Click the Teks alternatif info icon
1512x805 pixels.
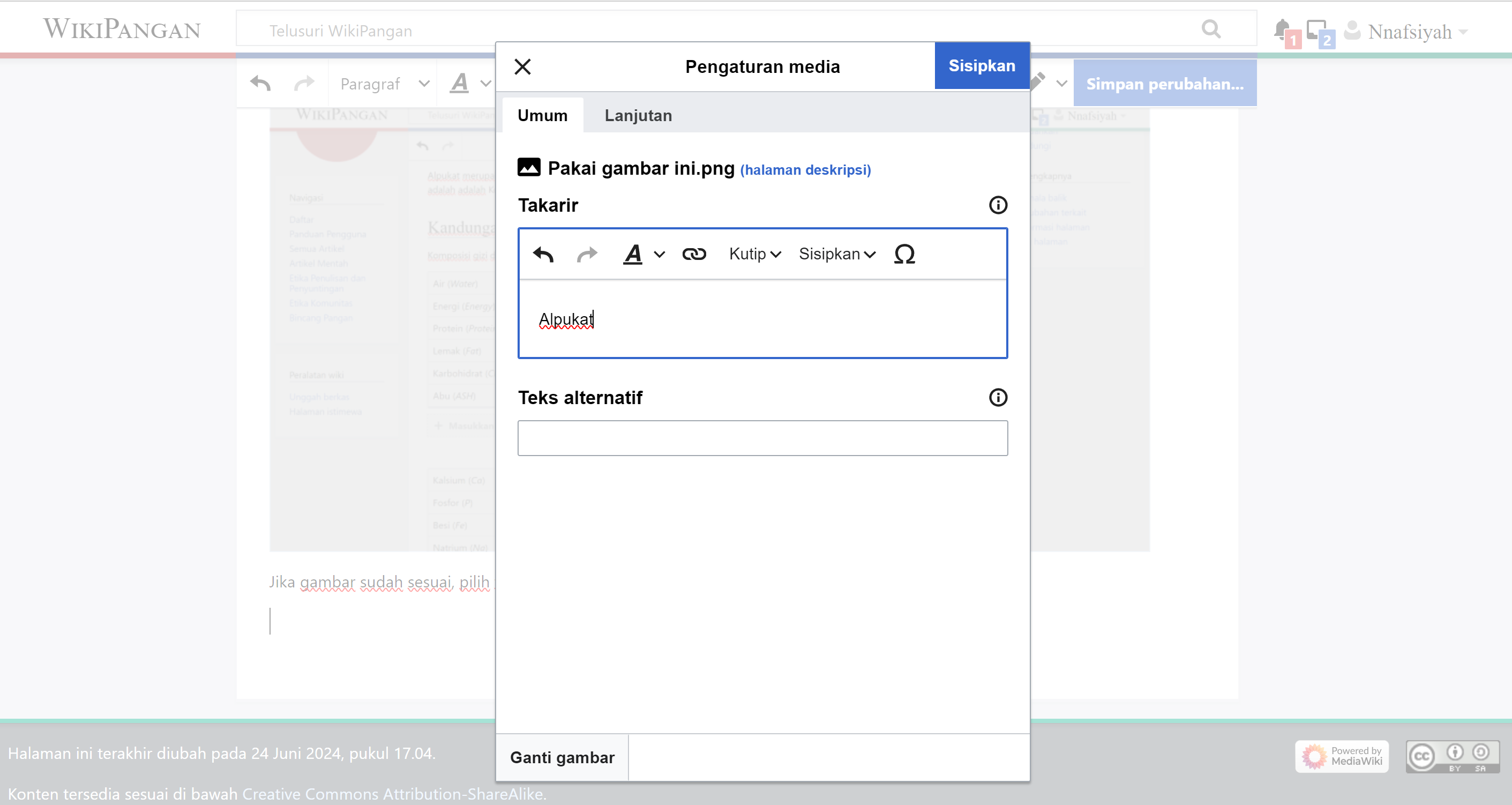[x=998, y=398]
